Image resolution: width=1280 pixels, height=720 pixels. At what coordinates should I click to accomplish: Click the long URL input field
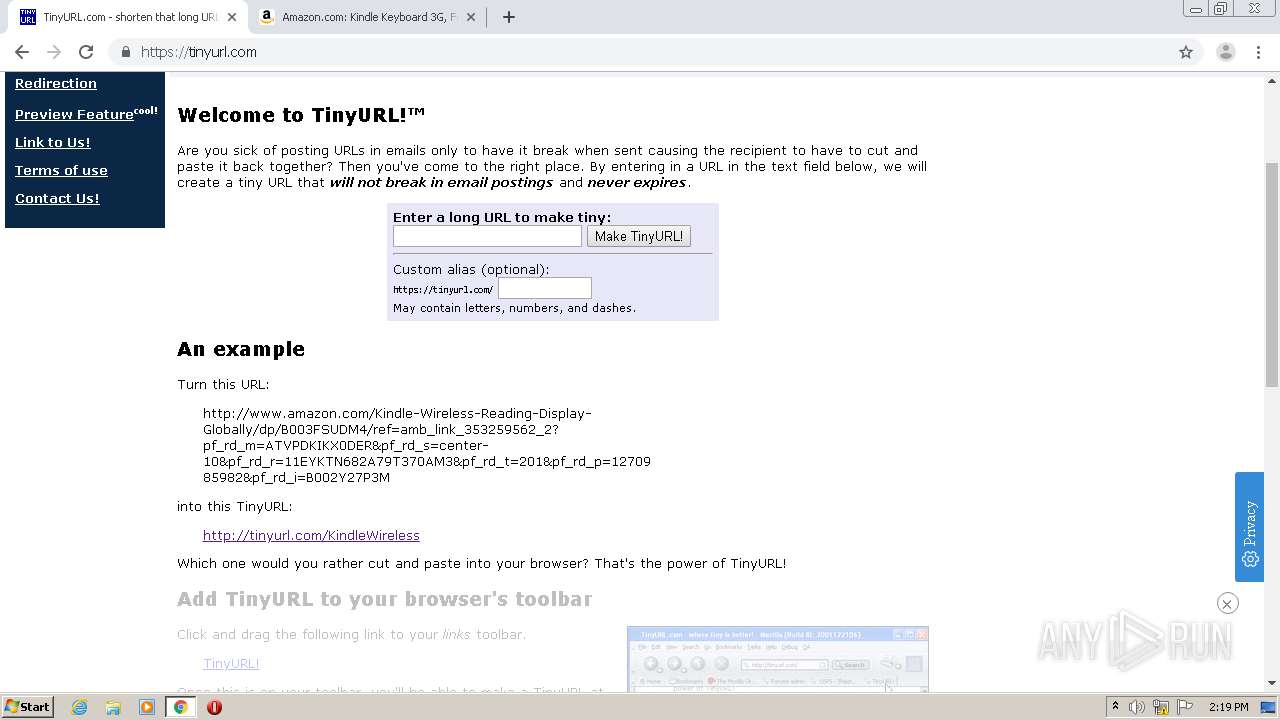click(x=487, y=236)
